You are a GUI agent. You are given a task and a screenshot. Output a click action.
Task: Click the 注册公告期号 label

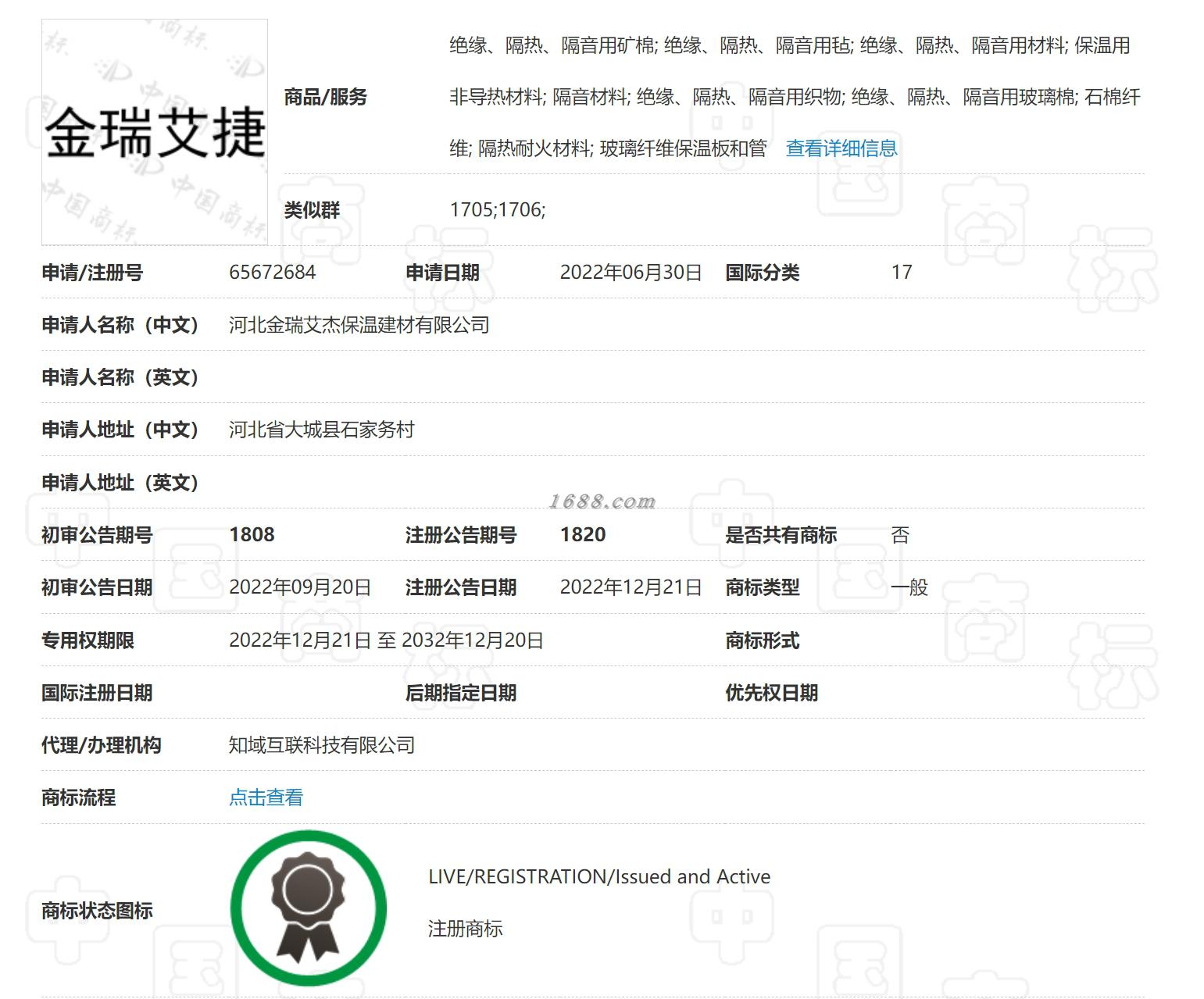click(461, 535)
